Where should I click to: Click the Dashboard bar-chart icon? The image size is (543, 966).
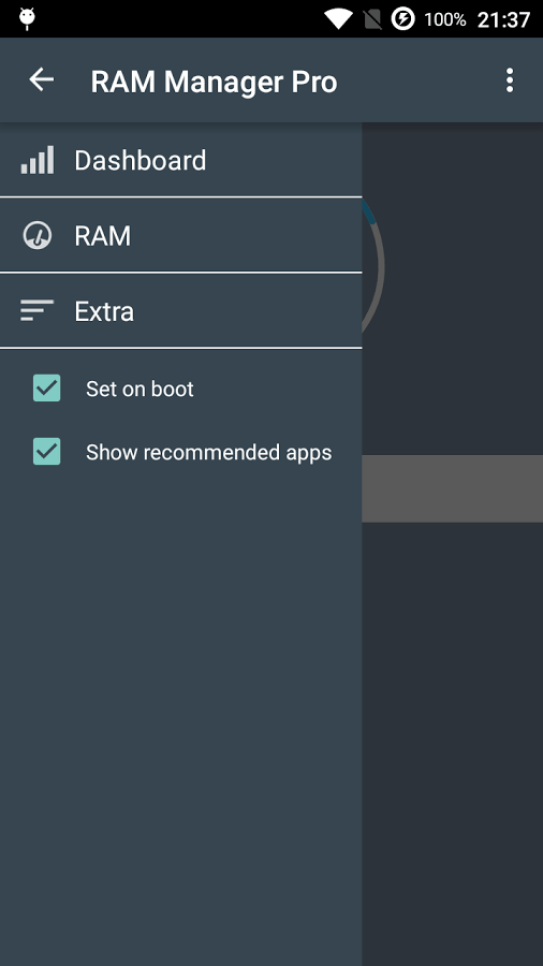click(x=37, y=160)
